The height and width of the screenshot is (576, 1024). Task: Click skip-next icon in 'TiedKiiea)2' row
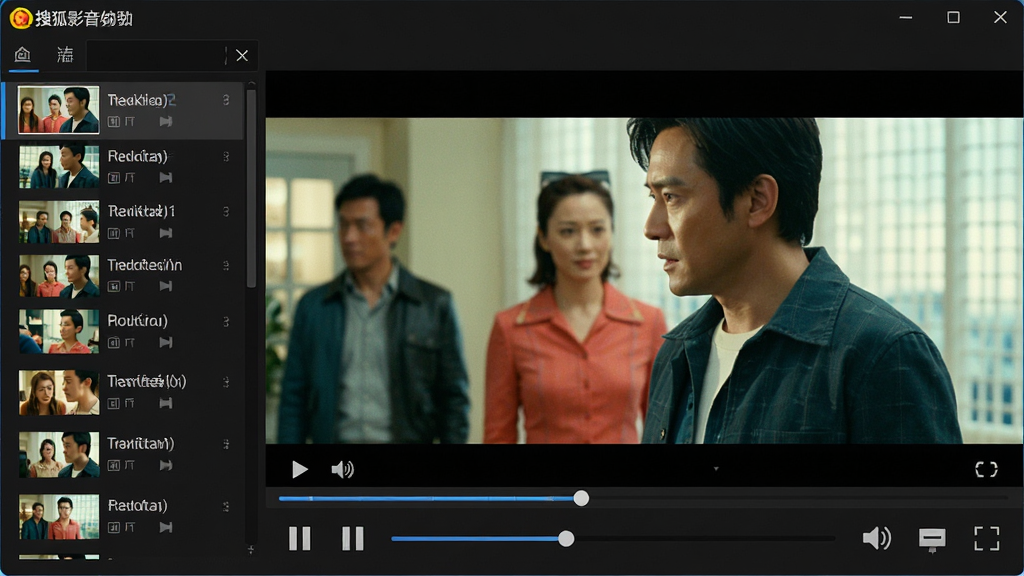point(166,121)
